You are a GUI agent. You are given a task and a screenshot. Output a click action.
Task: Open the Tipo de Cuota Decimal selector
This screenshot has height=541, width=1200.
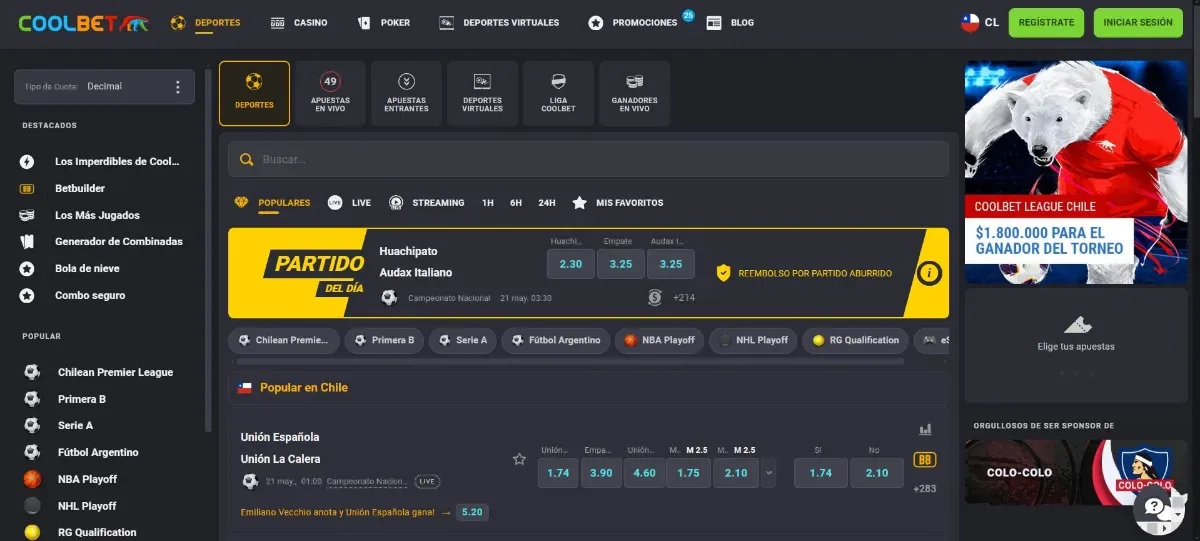click(104, 87)
